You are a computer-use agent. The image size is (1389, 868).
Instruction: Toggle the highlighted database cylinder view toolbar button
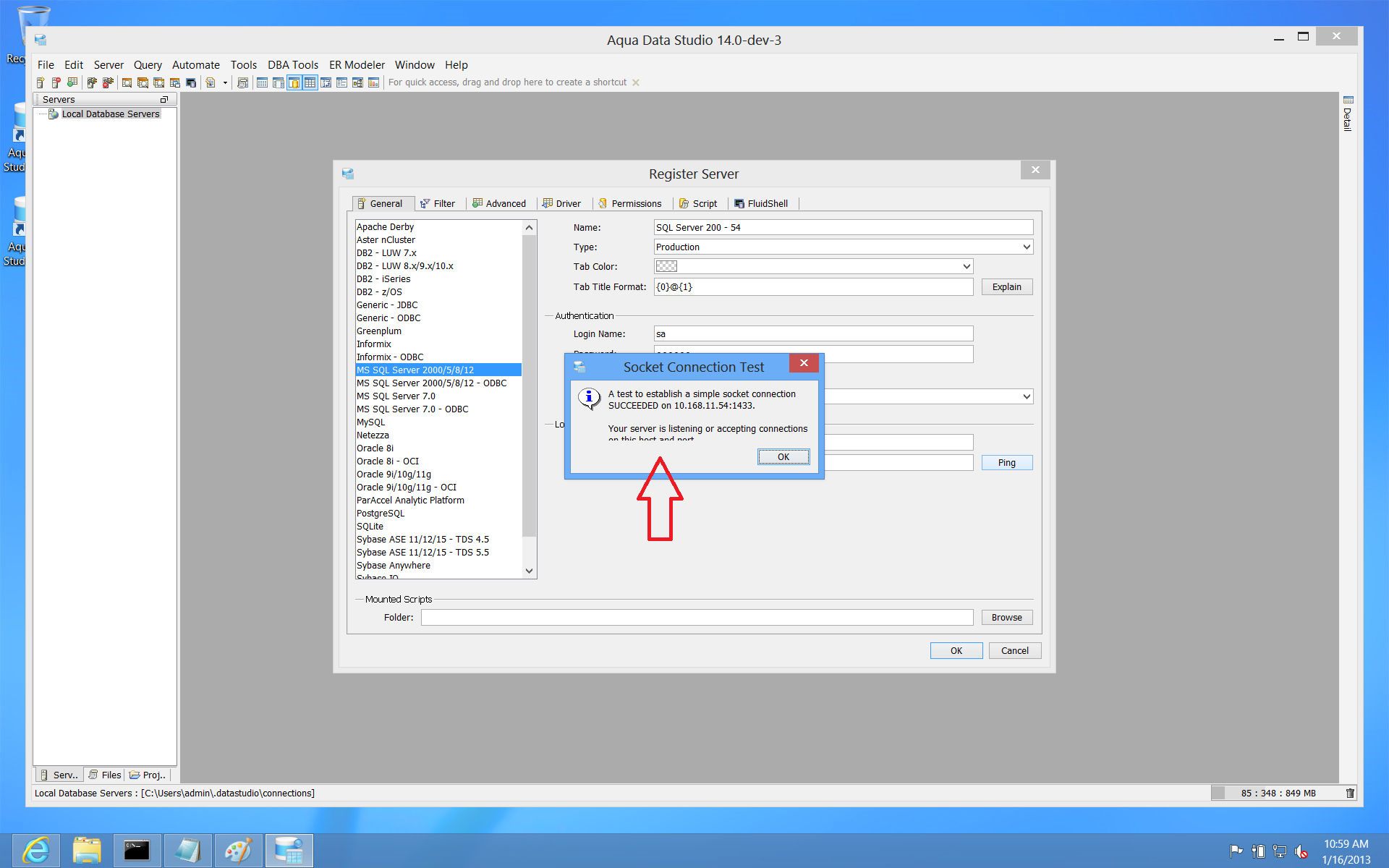[294, 82]
